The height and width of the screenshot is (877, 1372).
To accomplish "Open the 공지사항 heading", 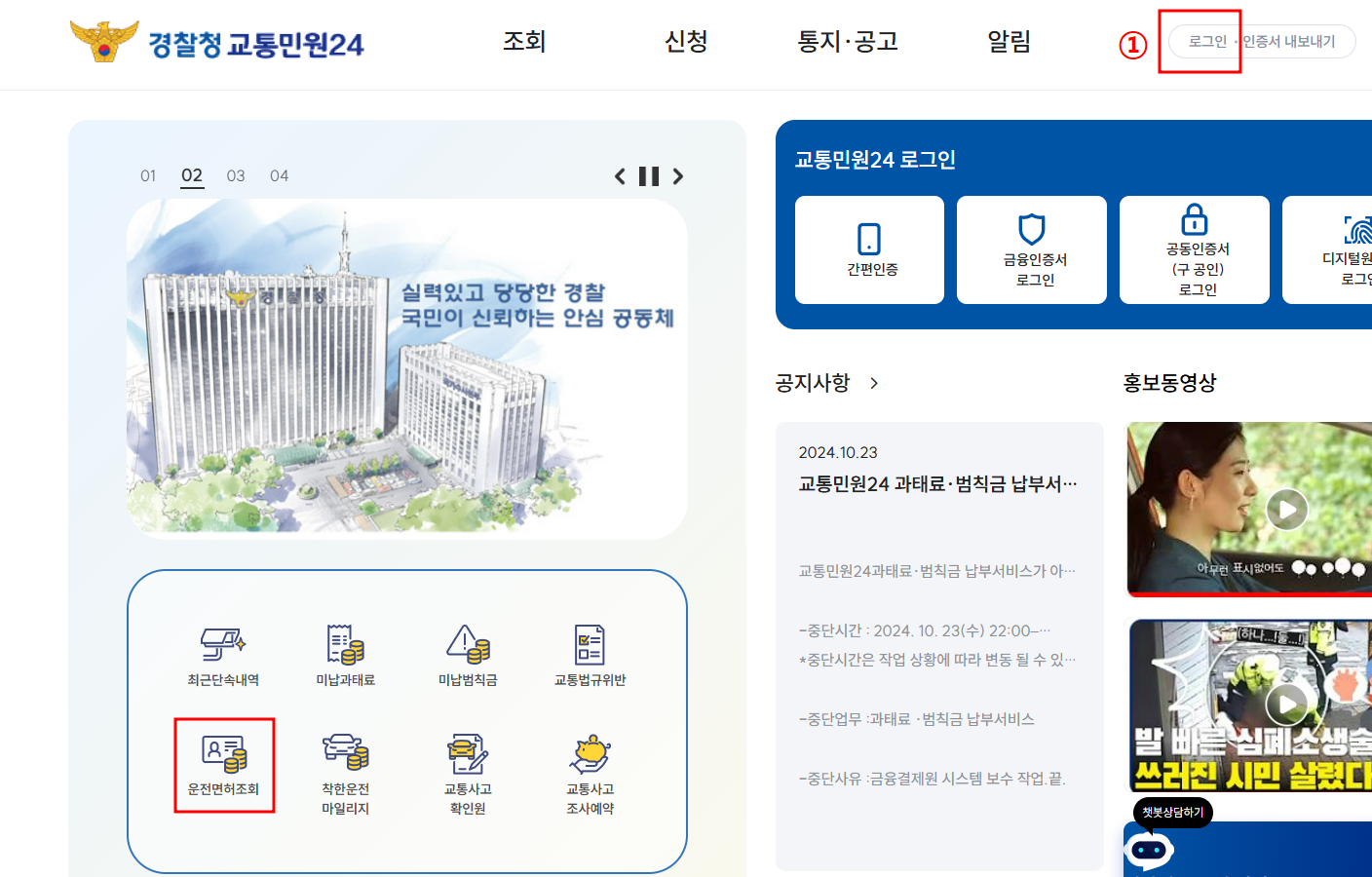I will [x=813, y=383].
